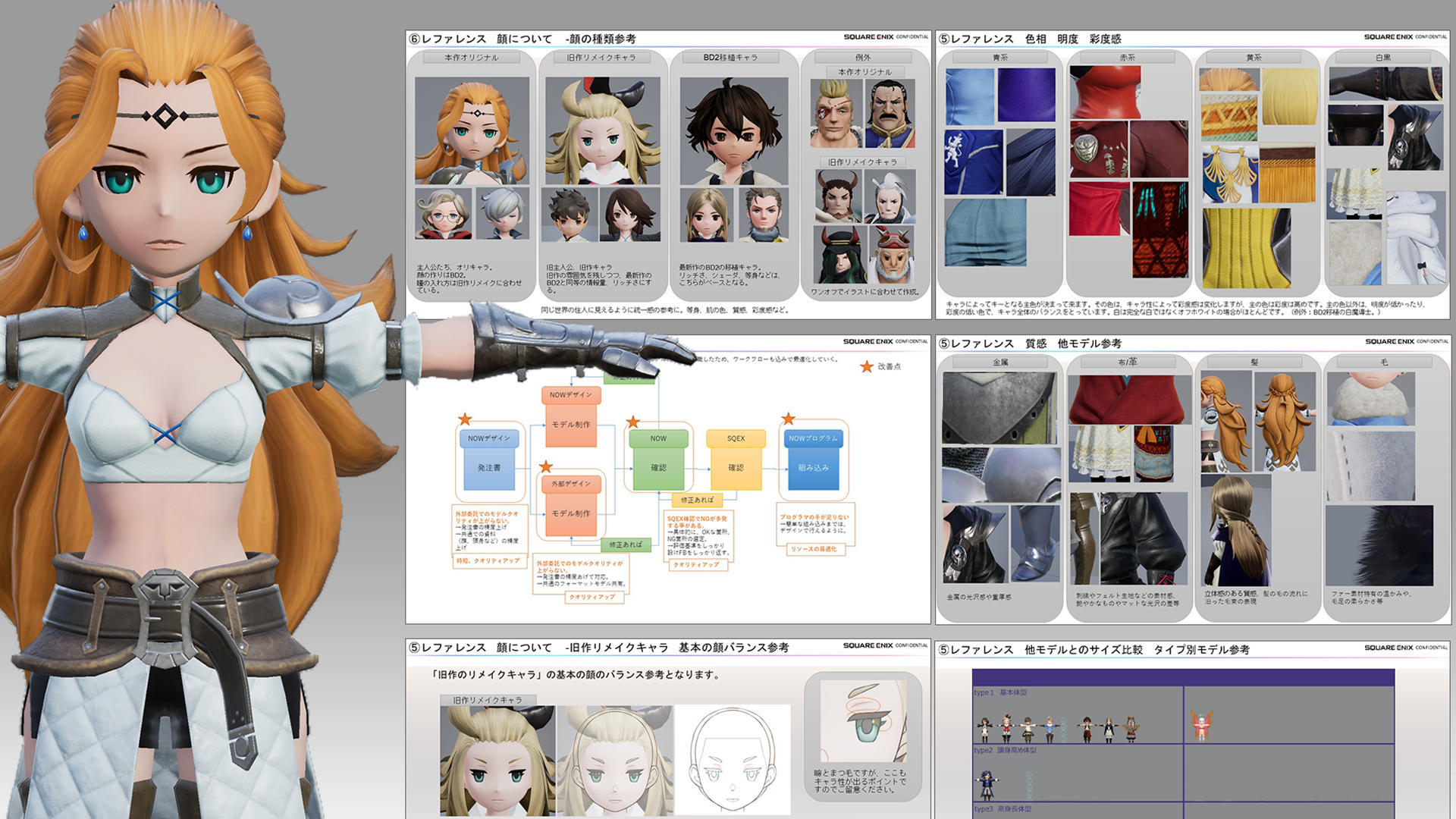Click the white-bearded elder portrait in 例外 column

pos(891,255)
